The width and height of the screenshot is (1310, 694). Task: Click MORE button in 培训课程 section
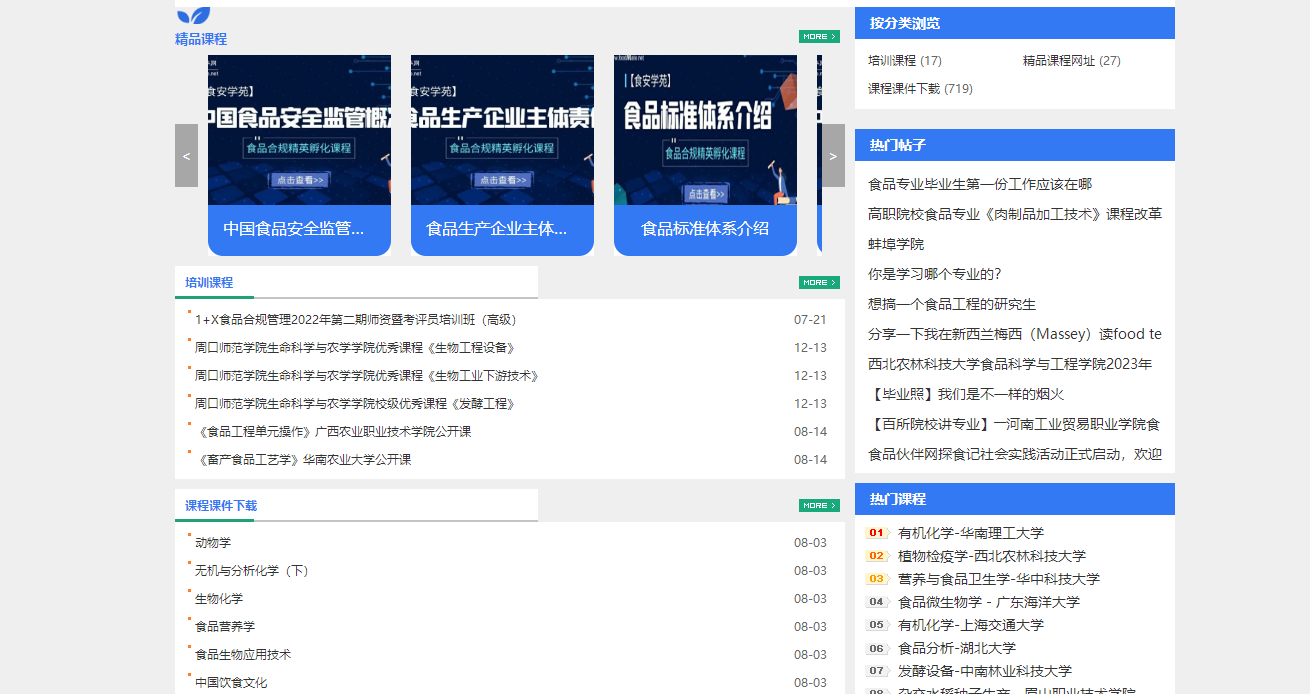click(x=819, y=283)
